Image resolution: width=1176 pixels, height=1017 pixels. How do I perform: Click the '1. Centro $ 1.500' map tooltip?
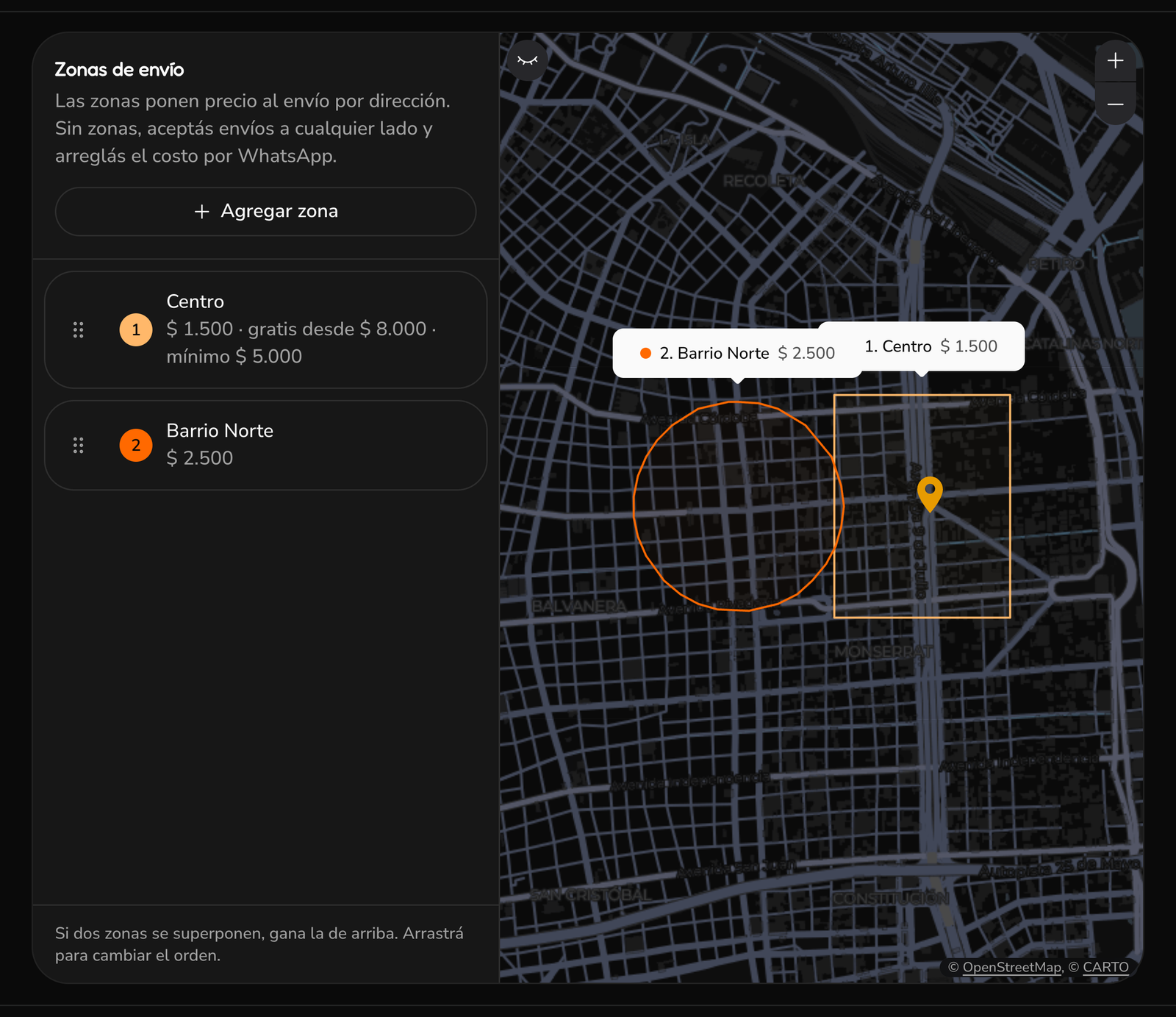click(922, 346)
